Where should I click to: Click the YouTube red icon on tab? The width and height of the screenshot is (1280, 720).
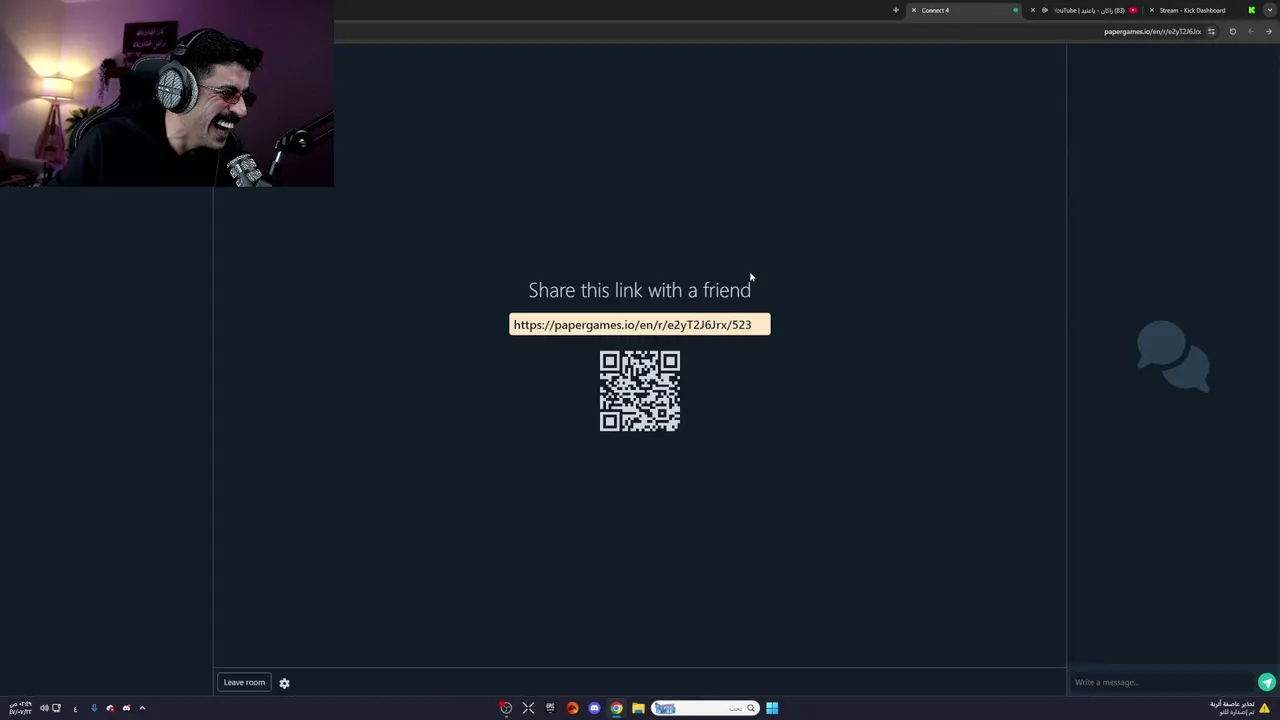tap(1133, 10)
